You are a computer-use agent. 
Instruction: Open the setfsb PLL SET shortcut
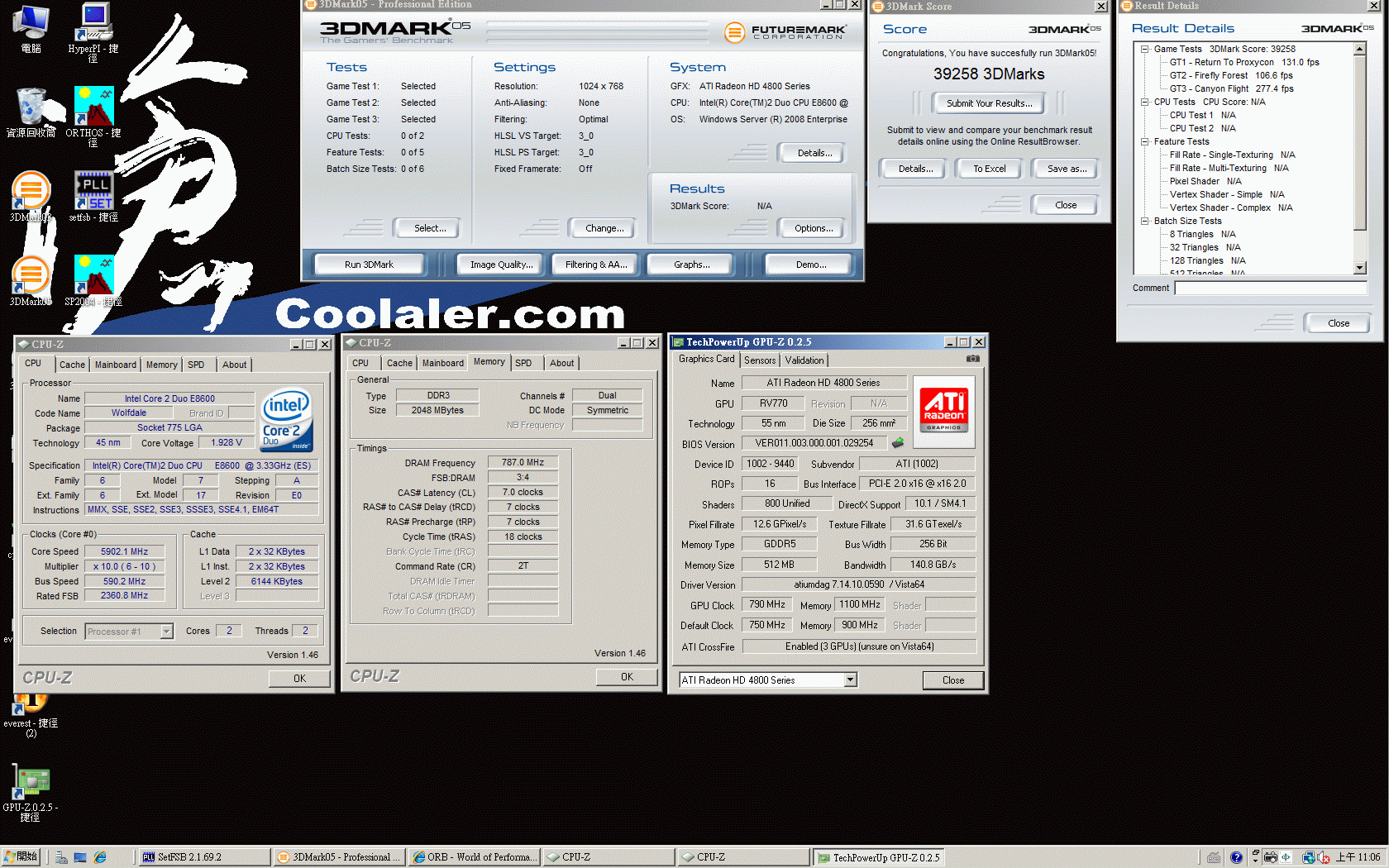coord(93,197)
